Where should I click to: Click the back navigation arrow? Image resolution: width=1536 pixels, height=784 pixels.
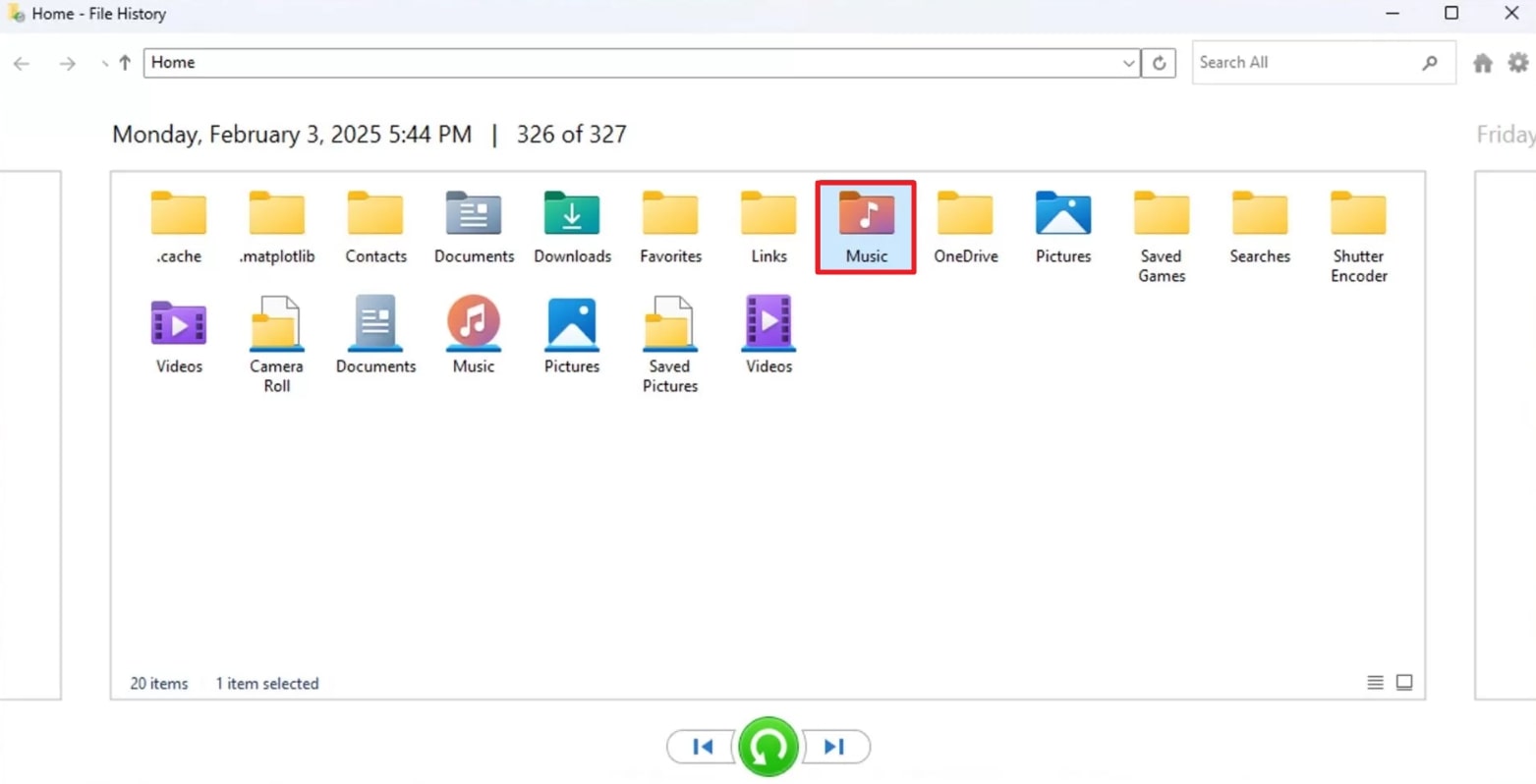(21, 63)
